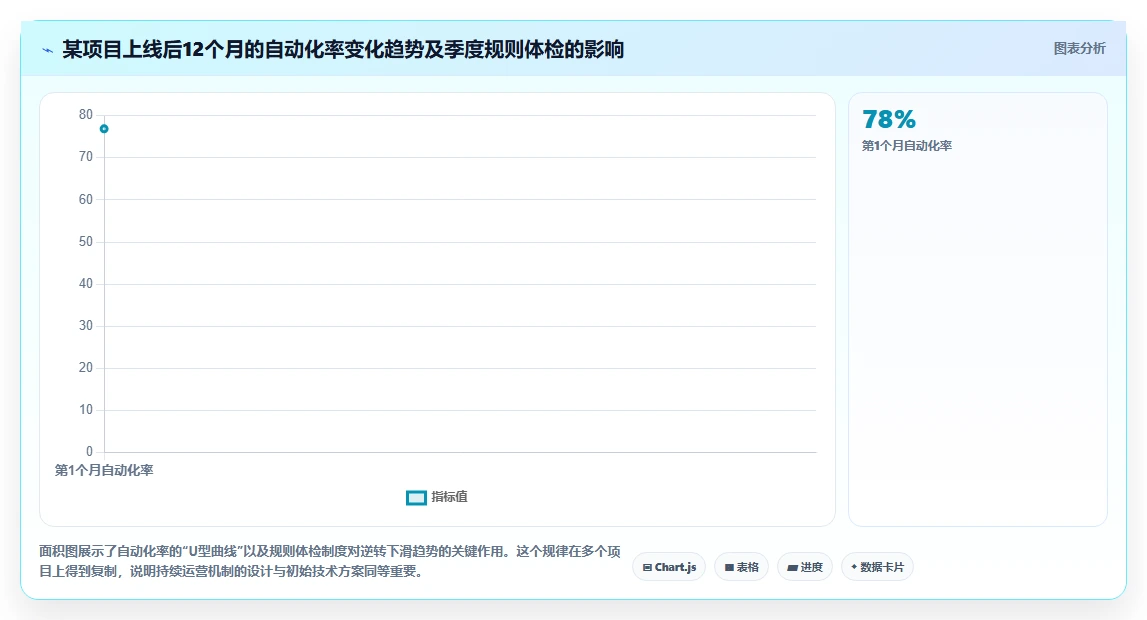The height and width of the screenshot is (620, 1147).
Task: Click the y-axis value 80
Action: (86, 115)
